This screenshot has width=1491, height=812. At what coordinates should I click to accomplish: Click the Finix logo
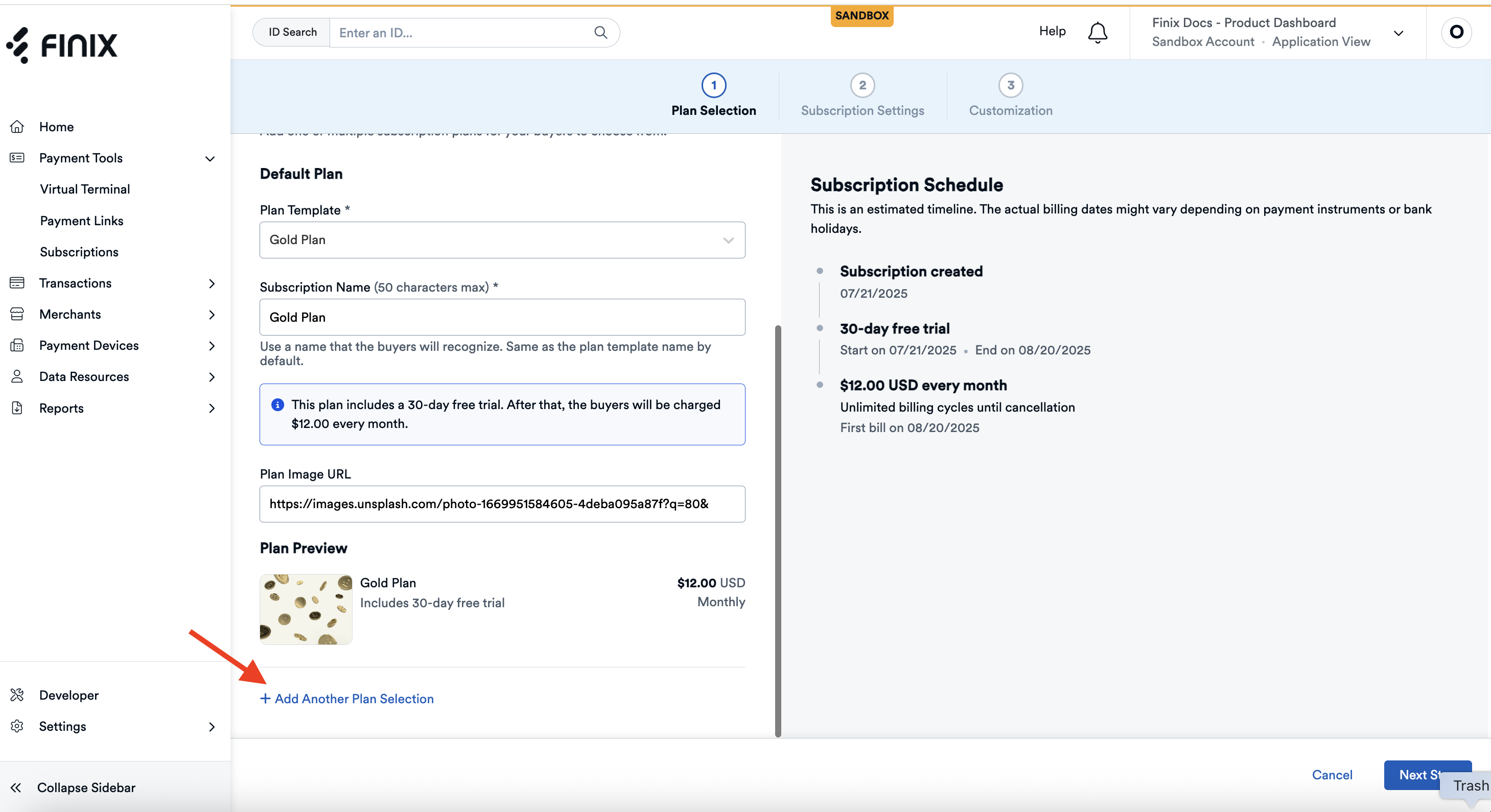(62, 45)
